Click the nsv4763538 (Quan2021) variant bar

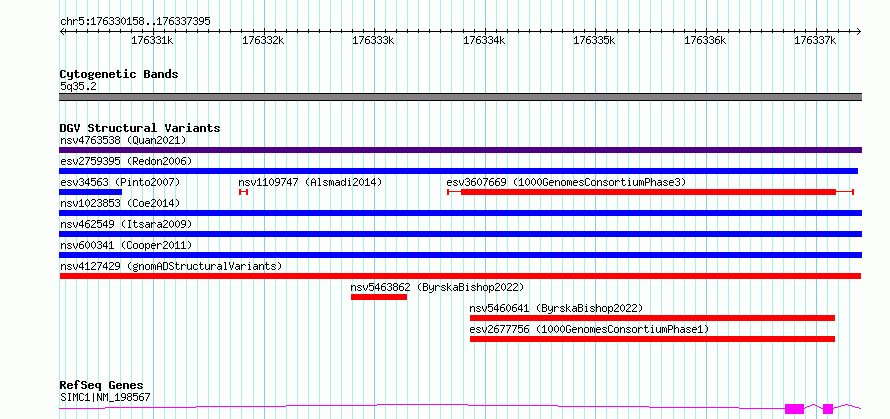pyautogui.click(x=460, y=150)
